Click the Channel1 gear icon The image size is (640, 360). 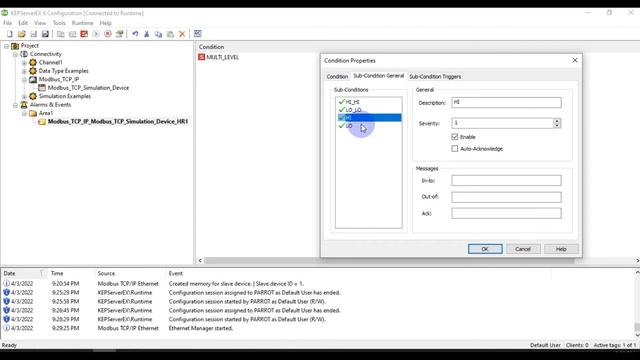tap(33, 62)
